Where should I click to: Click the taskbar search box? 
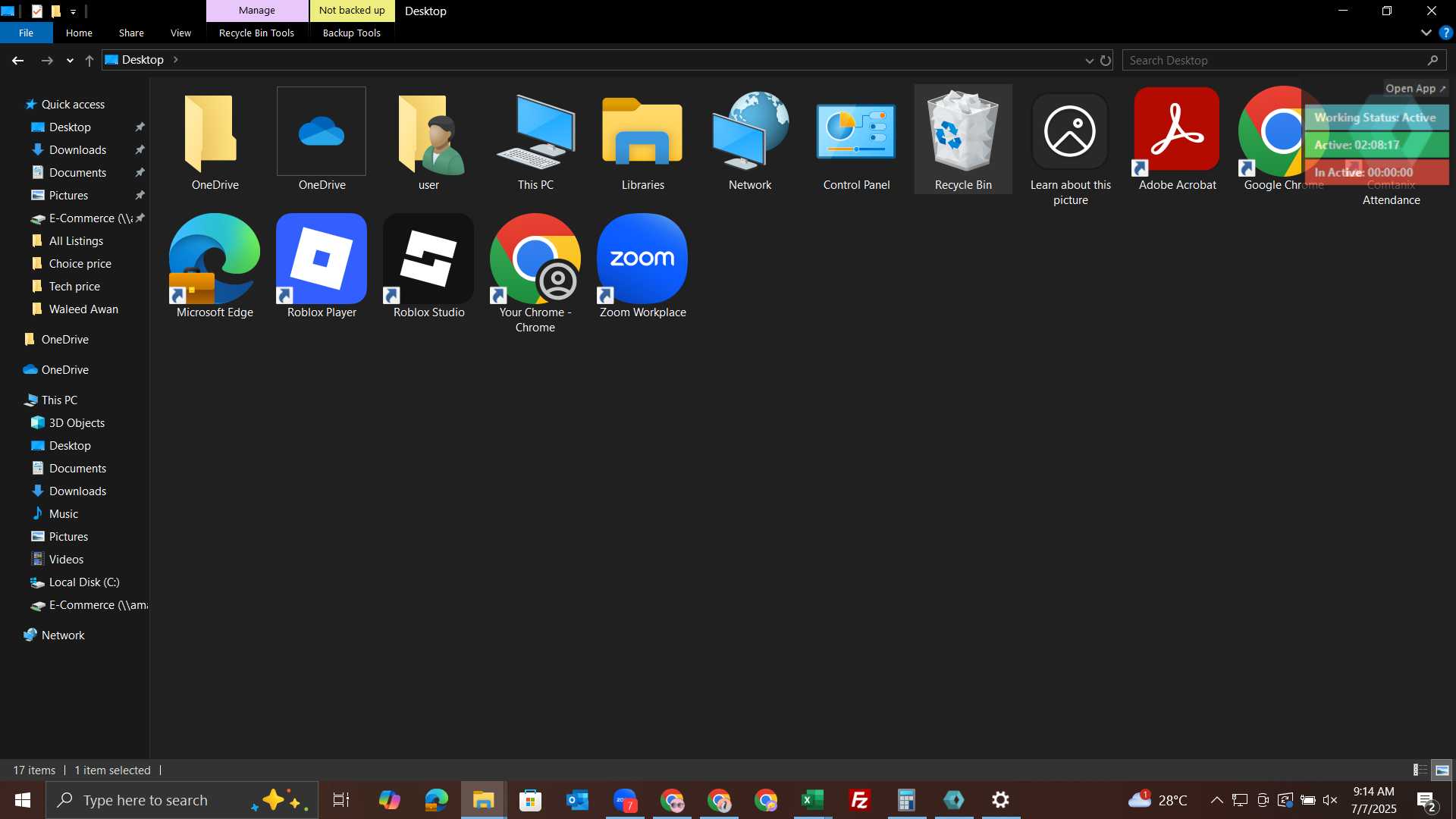pos(182,800)
